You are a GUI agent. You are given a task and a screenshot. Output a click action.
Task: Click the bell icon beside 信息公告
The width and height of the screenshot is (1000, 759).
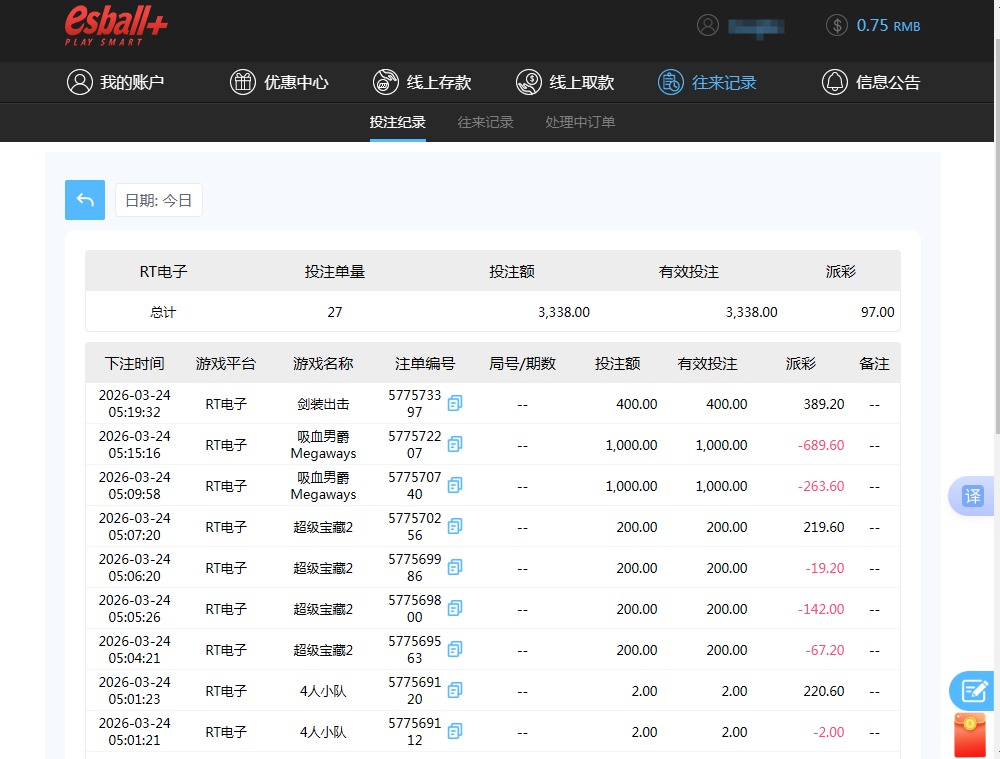click(836, 82)
